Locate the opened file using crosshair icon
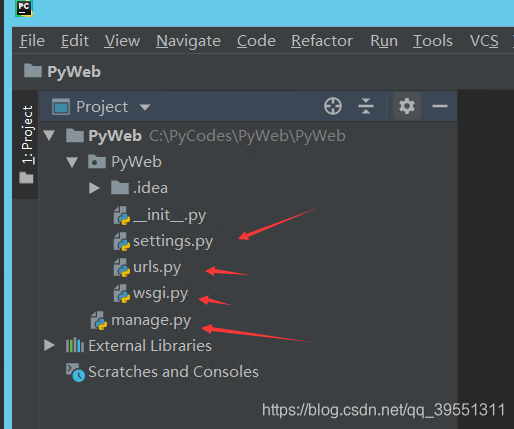The image size is (514, 429). click(x=333, y=106)
